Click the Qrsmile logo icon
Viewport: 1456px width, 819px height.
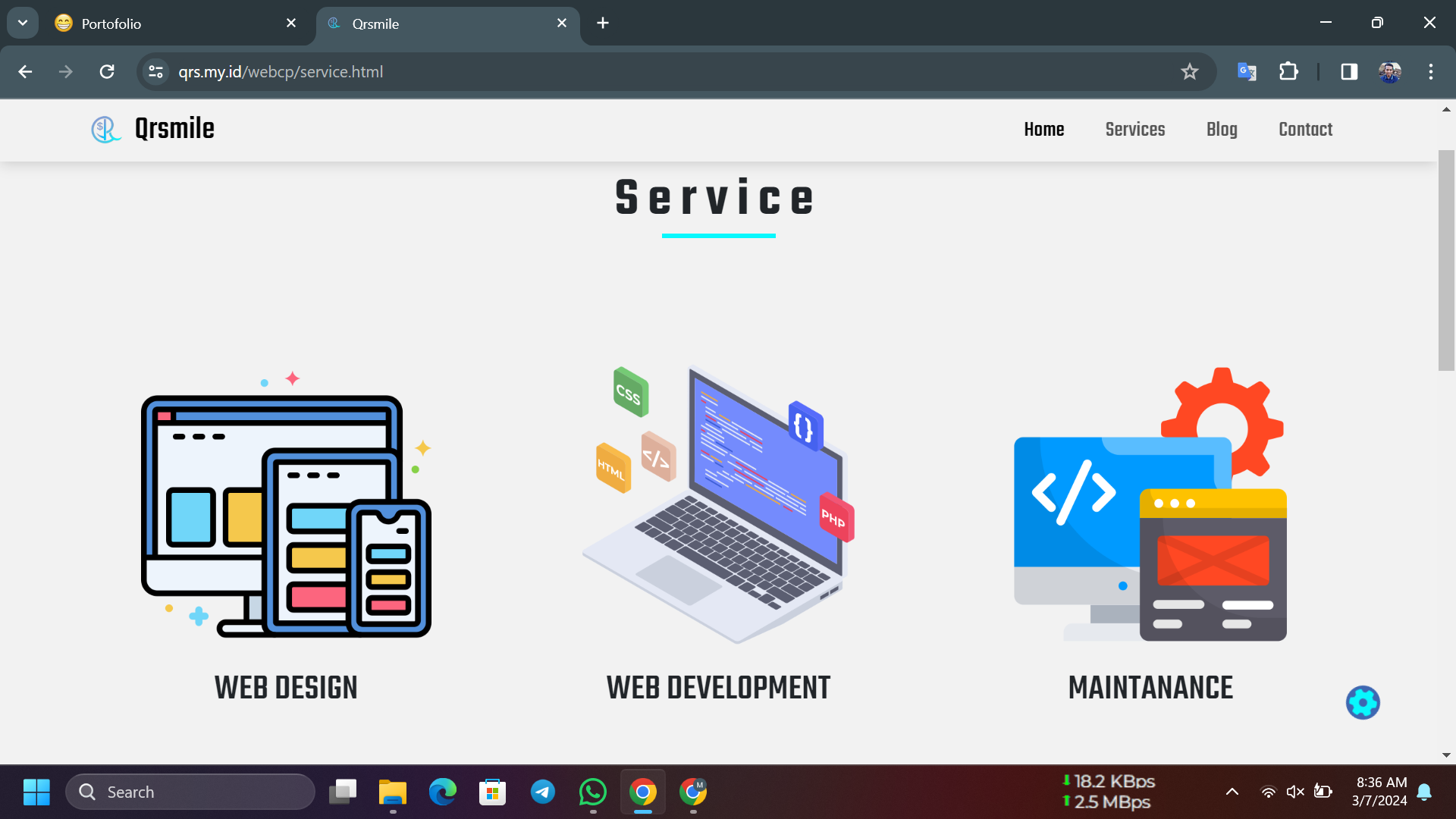[x=105, y=129]
